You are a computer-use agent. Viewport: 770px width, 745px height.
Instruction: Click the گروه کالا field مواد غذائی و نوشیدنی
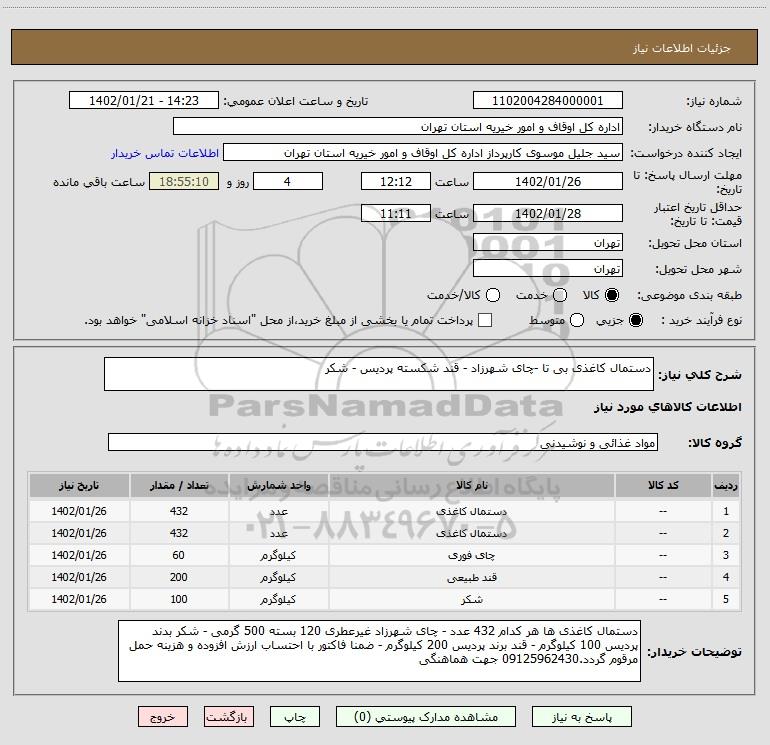pos(383,442)
